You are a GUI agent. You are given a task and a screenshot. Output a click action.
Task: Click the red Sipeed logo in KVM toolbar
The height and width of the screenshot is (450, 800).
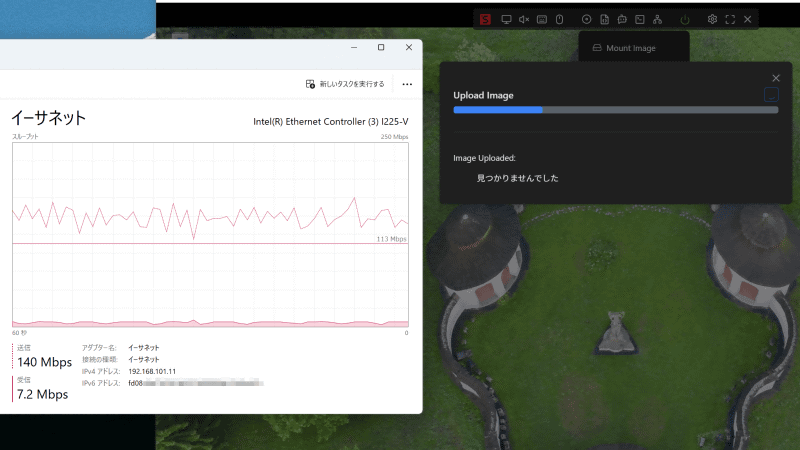[x=485, y=19]
